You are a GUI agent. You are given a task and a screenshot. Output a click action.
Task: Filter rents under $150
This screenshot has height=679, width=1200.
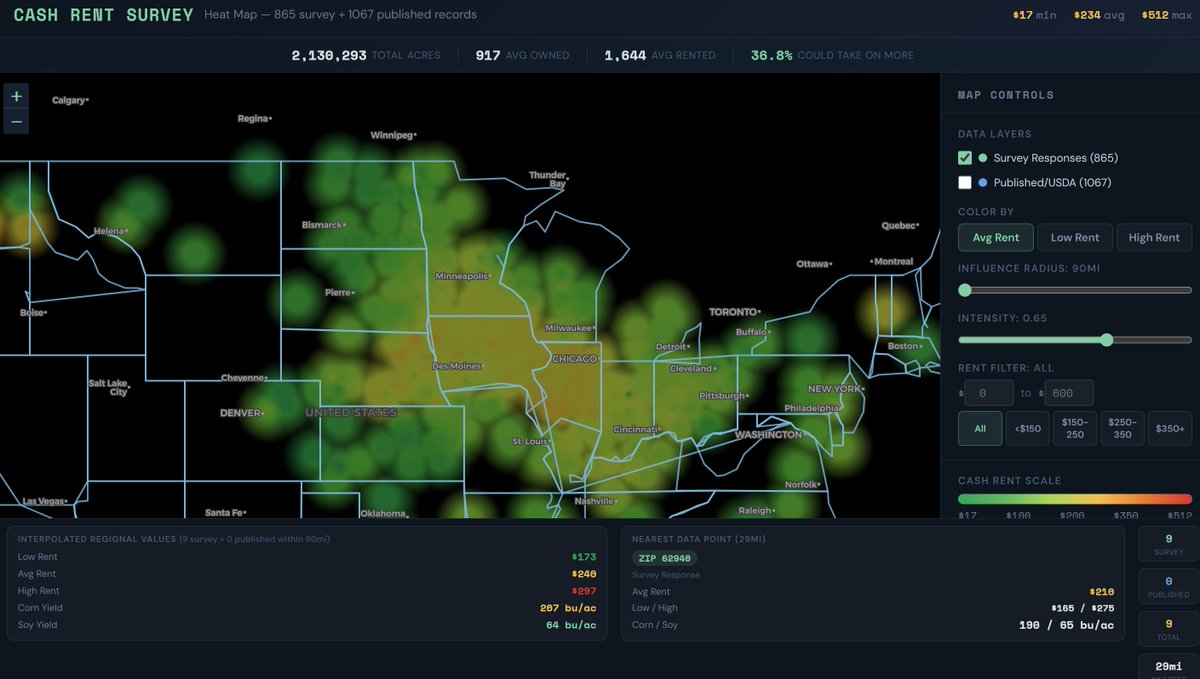pyautogui.click(x=1027, y=428)
